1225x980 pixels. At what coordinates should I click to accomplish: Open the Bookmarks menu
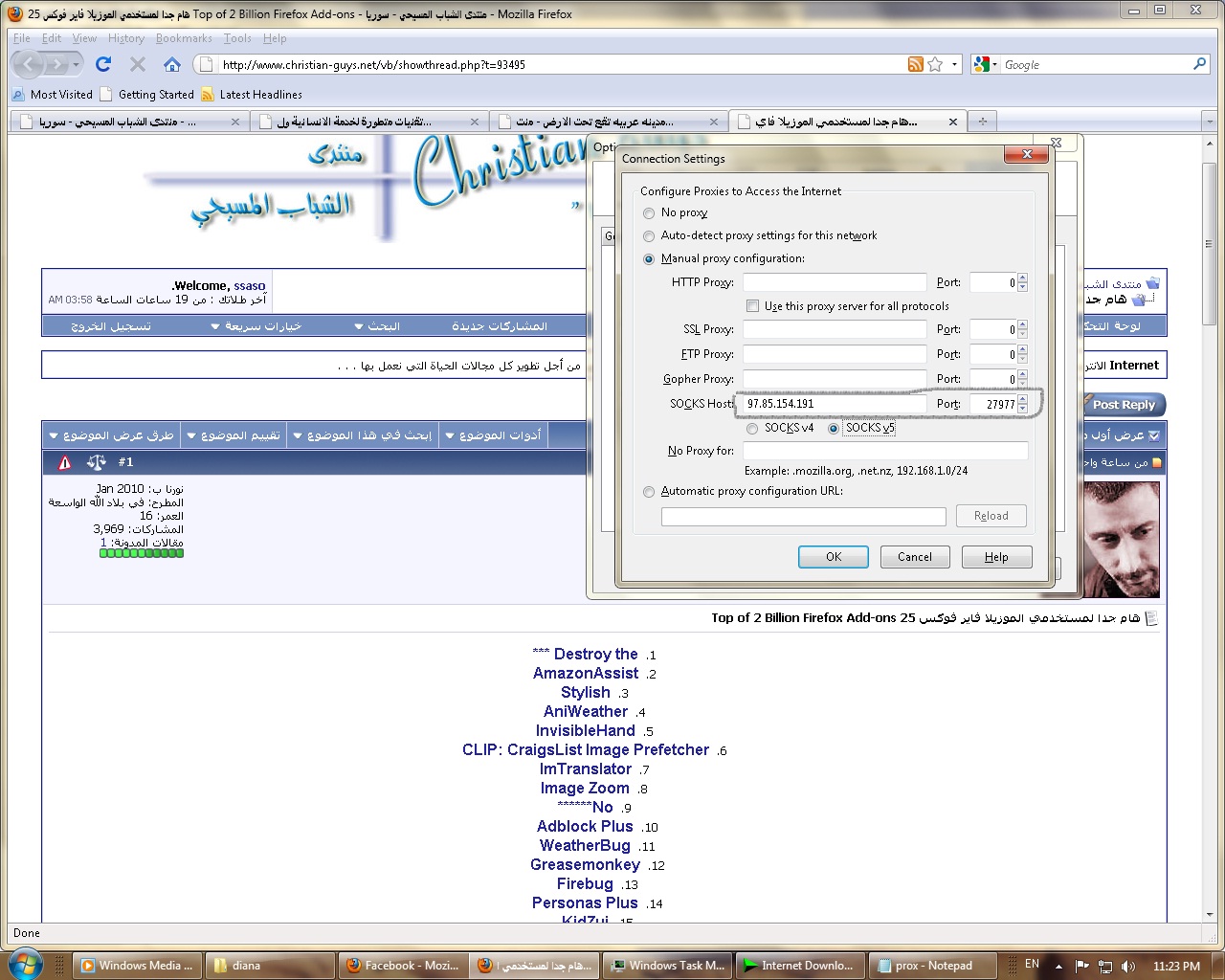pos(184,38)
